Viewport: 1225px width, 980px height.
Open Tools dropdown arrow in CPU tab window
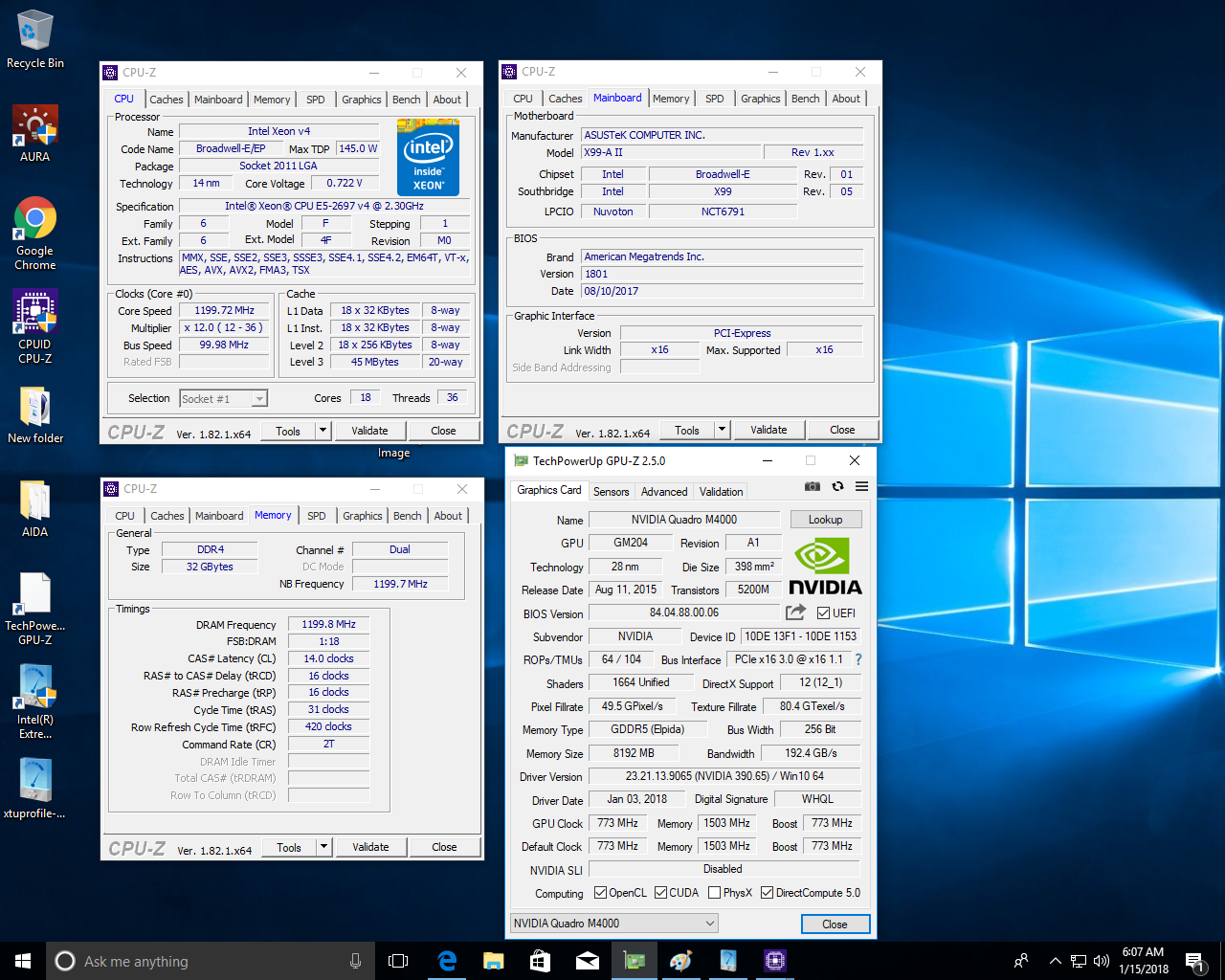[323, 431]
